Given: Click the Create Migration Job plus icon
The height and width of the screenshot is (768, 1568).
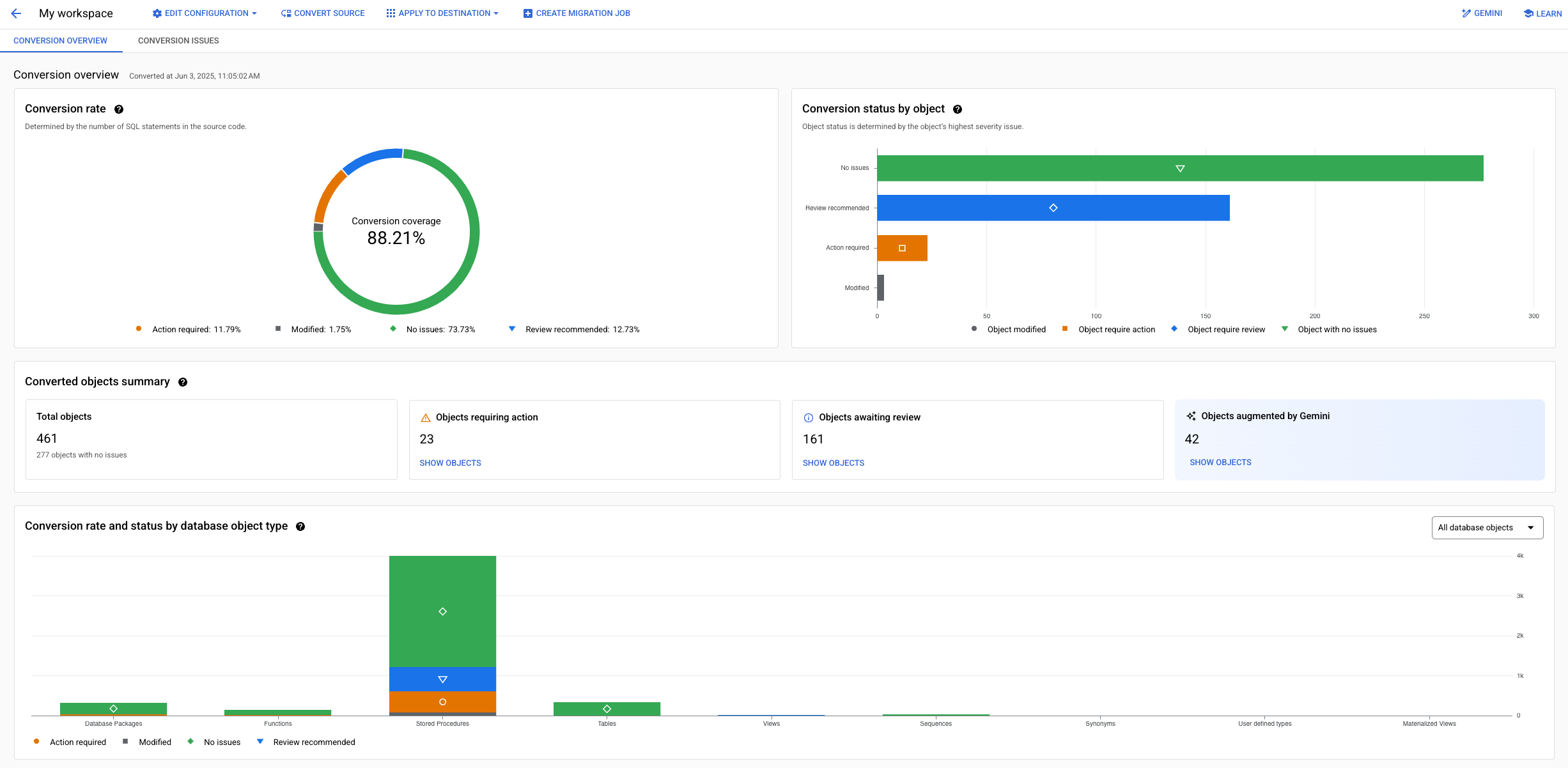Looking at the screenshot, I should point(528,13).
